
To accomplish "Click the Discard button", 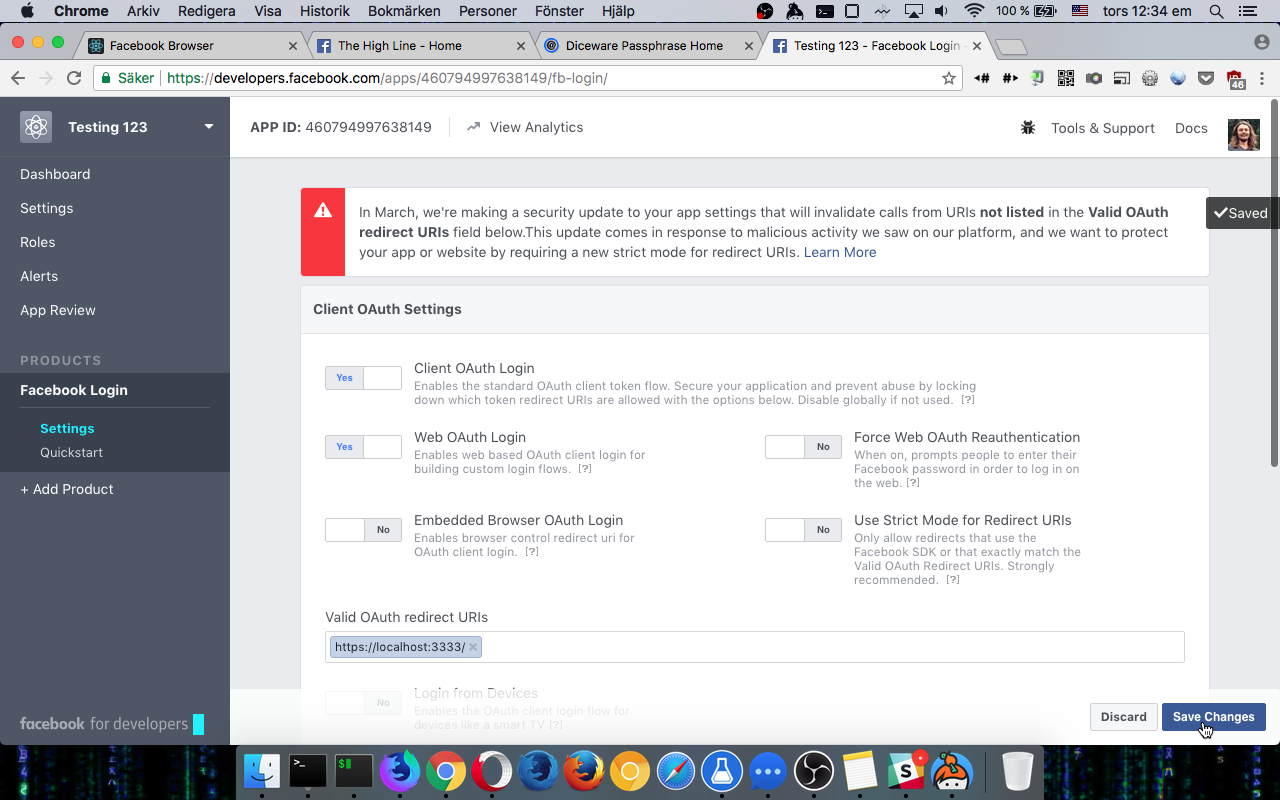I will (1123, 717).
